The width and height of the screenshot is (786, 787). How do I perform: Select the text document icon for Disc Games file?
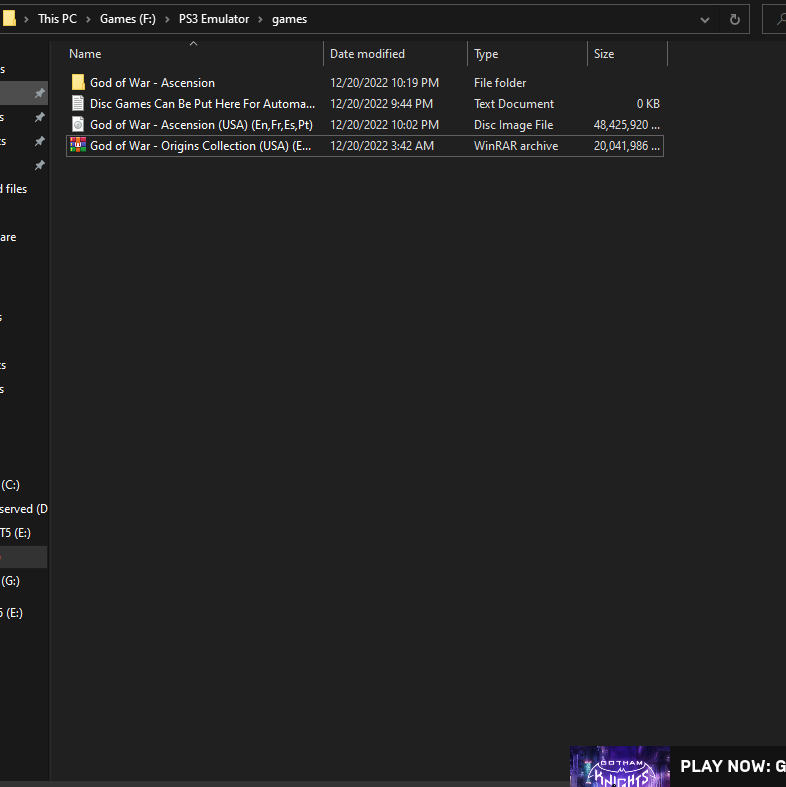[78, 103]
